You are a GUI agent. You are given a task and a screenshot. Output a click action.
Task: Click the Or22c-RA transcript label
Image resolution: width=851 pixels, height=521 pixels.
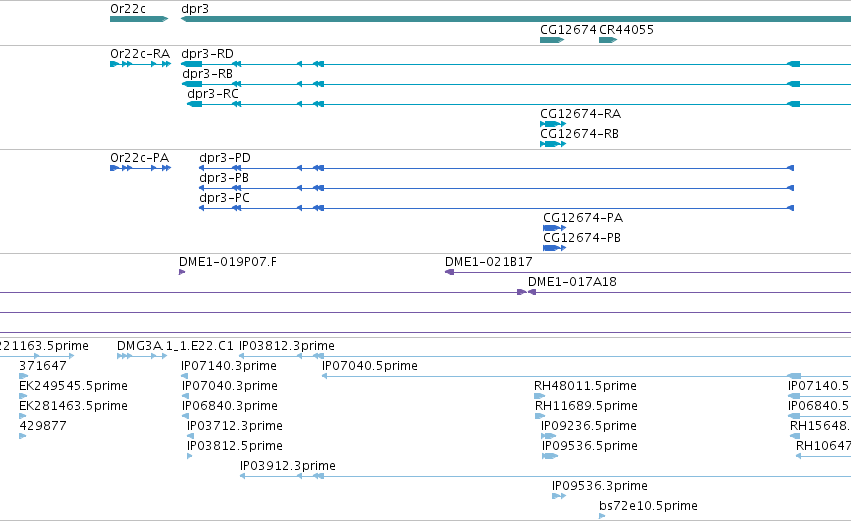pyautogui.click(x=140, y=54)
